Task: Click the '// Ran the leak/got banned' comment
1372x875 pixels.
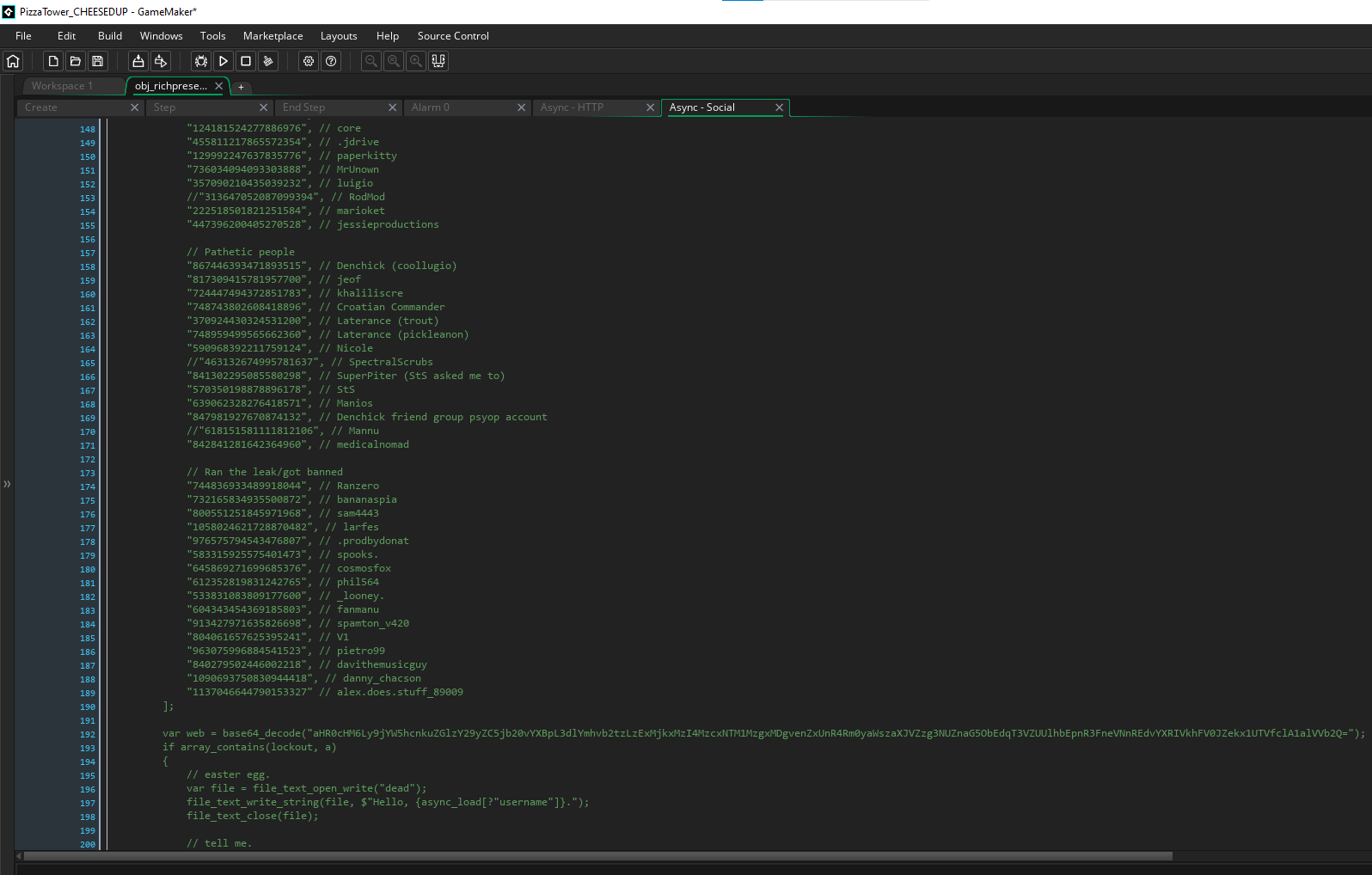Action: [x=265, y=472]
